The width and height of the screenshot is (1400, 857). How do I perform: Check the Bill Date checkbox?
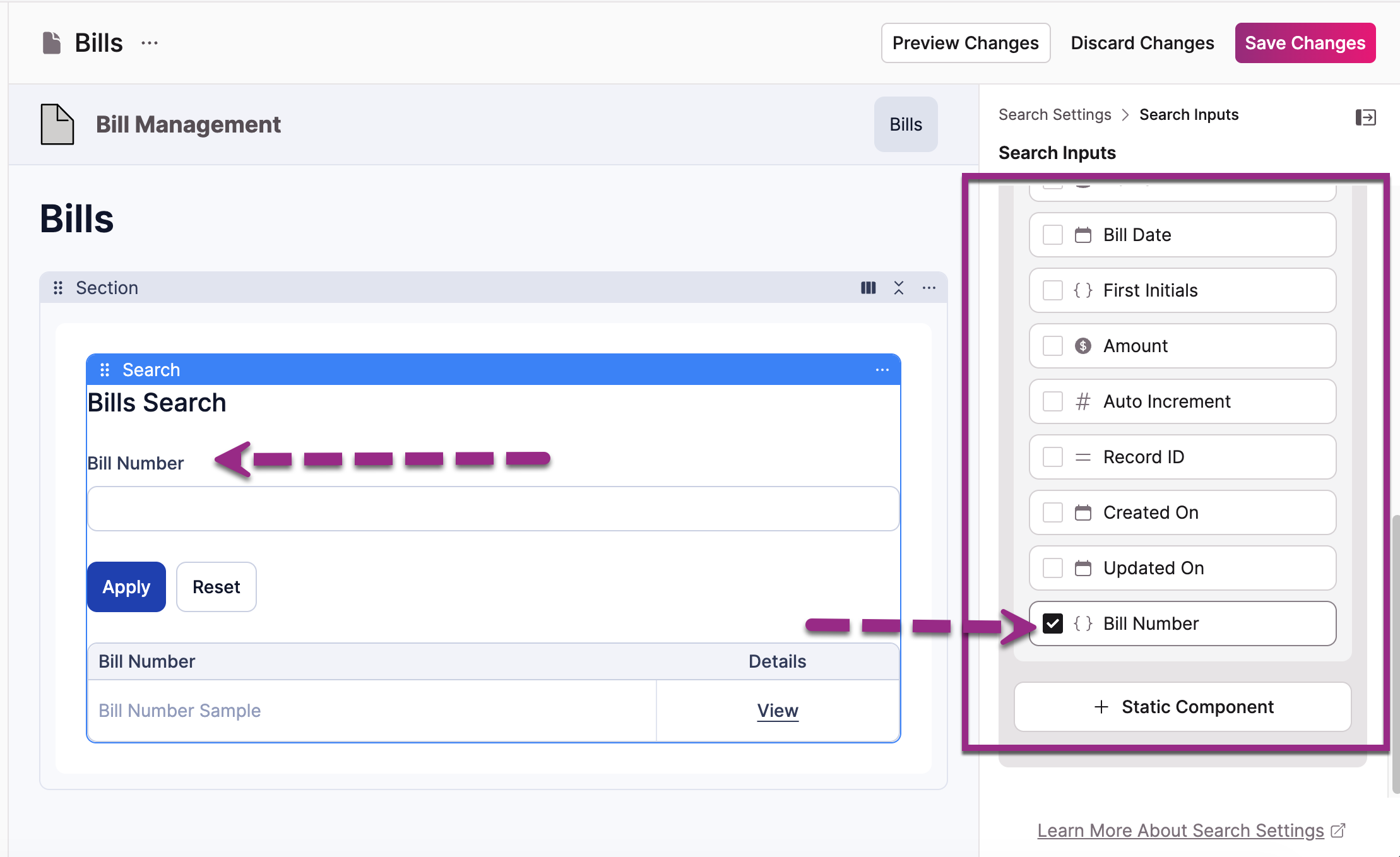pos(1052,235)
